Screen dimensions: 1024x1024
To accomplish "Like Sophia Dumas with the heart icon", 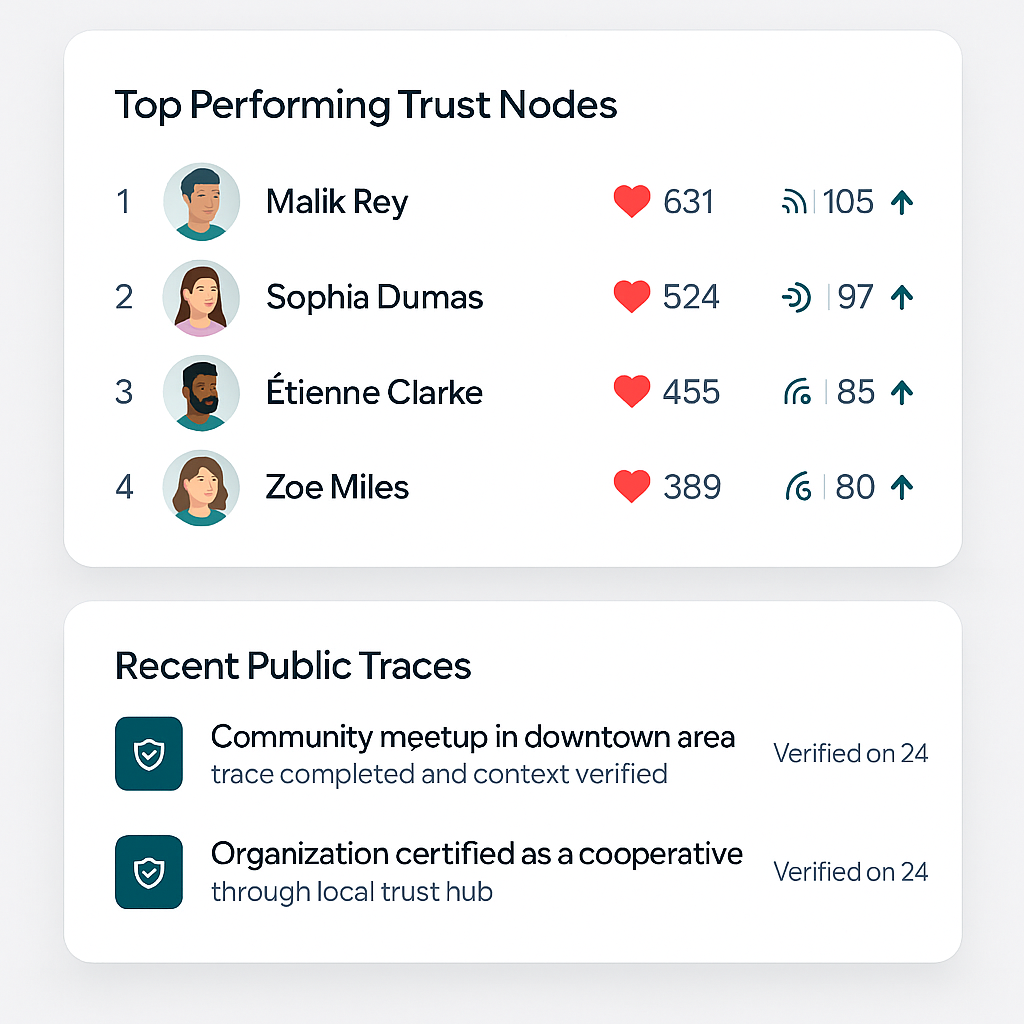I will tap(632, 296).
